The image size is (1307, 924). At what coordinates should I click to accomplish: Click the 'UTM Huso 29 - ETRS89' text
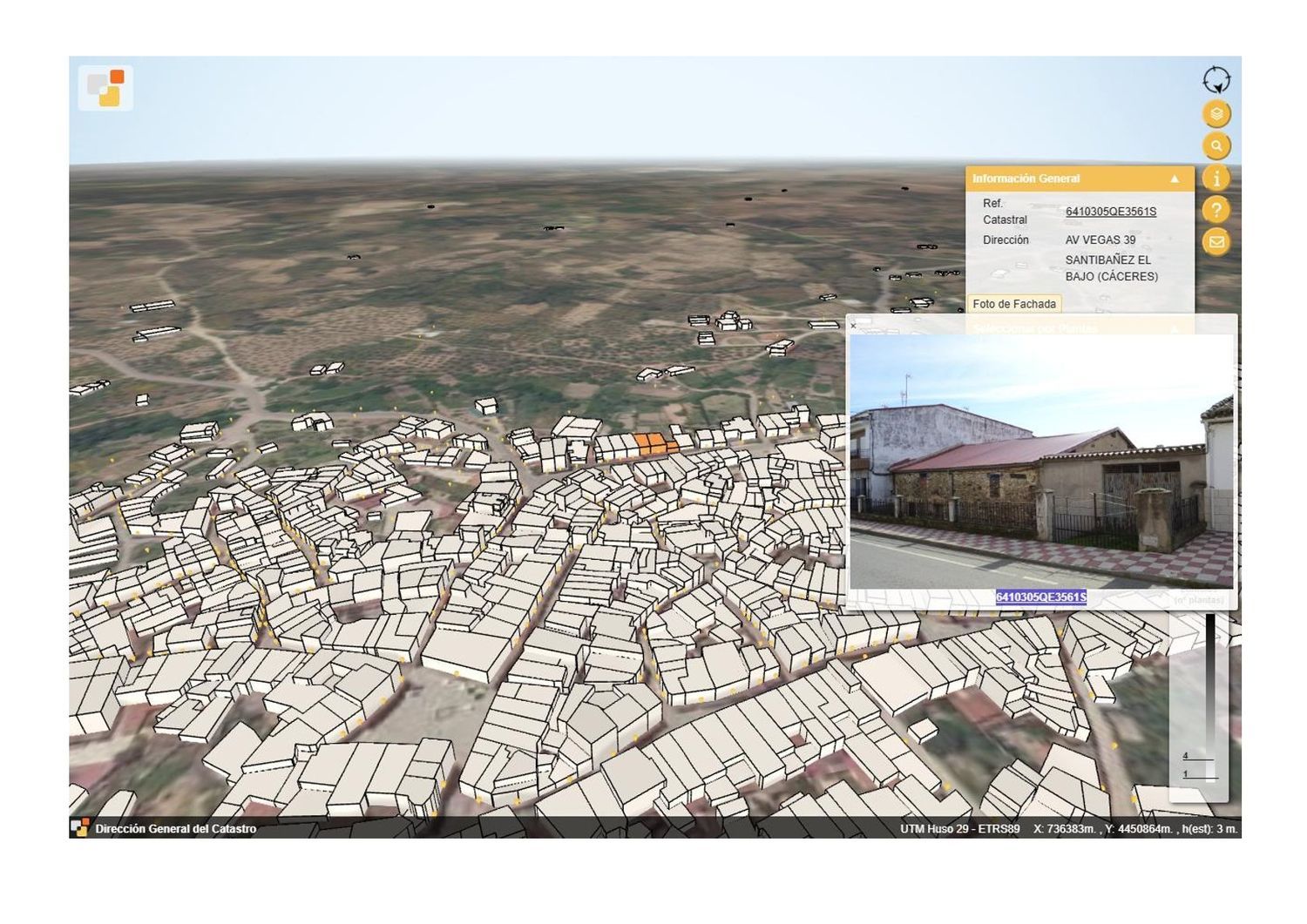point(959,829)
